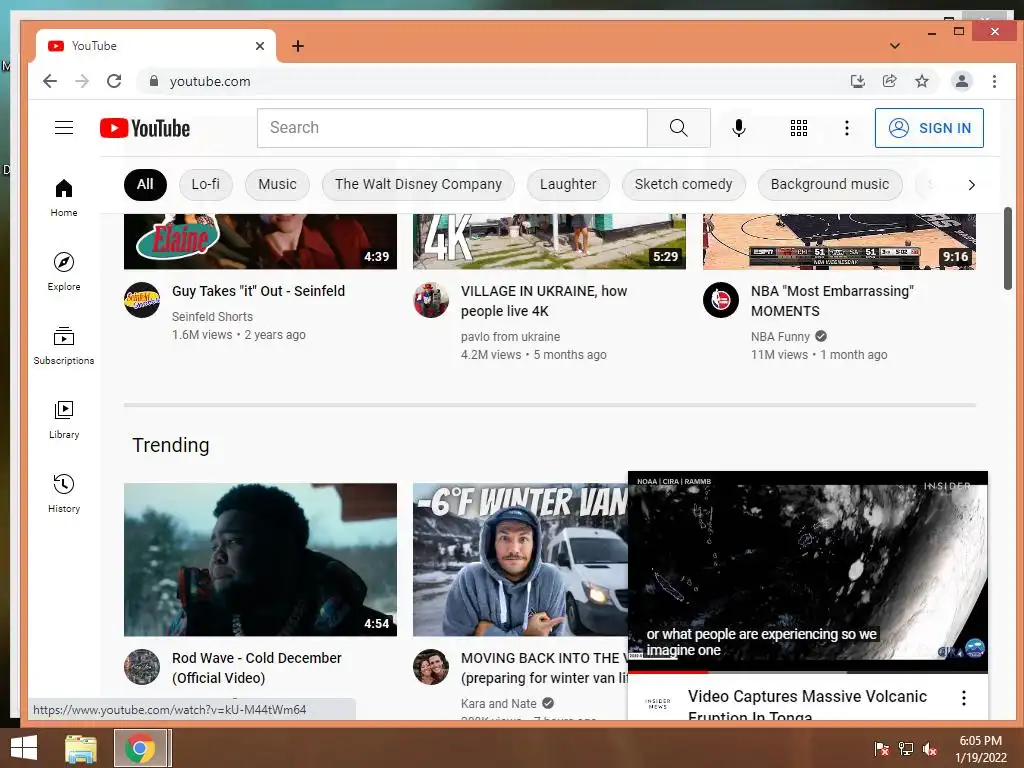
Task: Select the All filter chip
Action: tap(145, 185)
